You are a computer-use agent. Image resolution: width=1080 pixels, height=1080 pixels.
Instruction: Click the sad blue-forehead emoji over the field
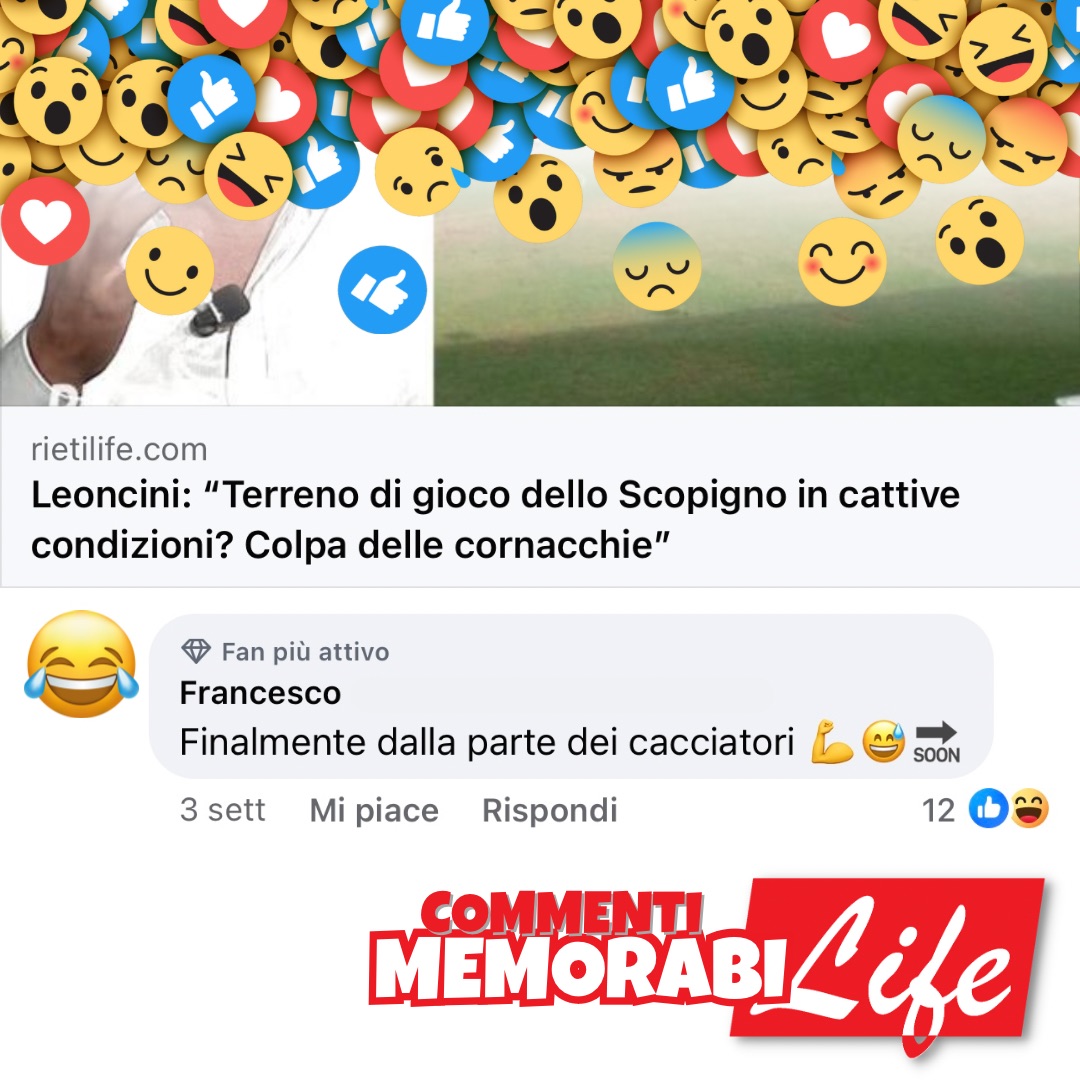tap(657, 266)
